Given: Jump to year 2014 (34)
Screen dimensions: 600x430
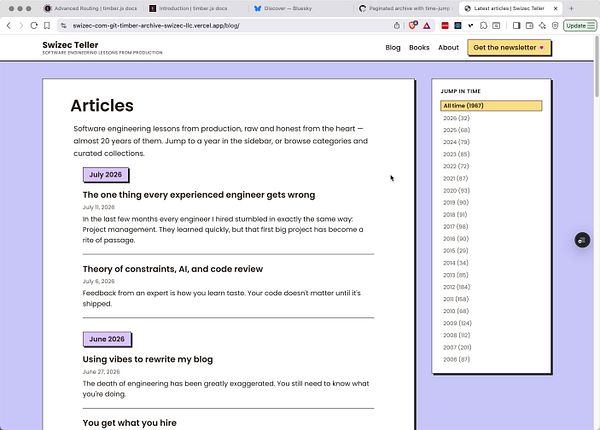Looking at the screenshot, I should pyautogui.click(x=455, y=263).
